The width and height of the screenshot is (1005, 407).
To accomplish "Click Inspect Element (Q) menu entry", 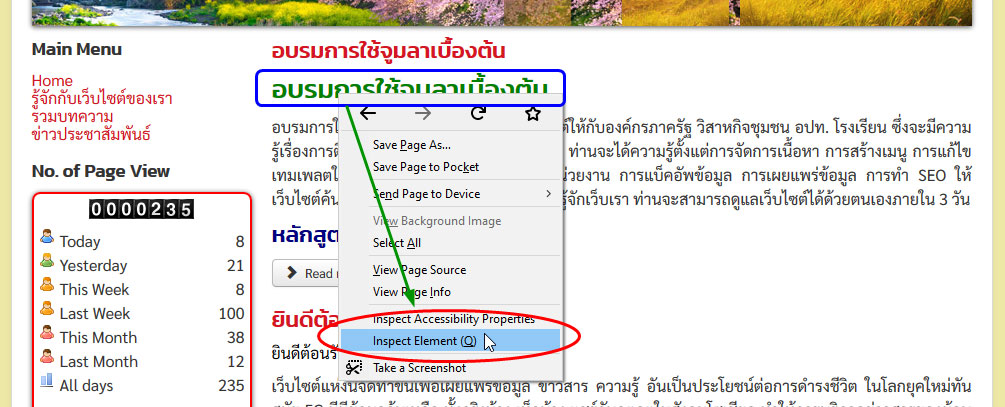I will (x=425, y=341).
